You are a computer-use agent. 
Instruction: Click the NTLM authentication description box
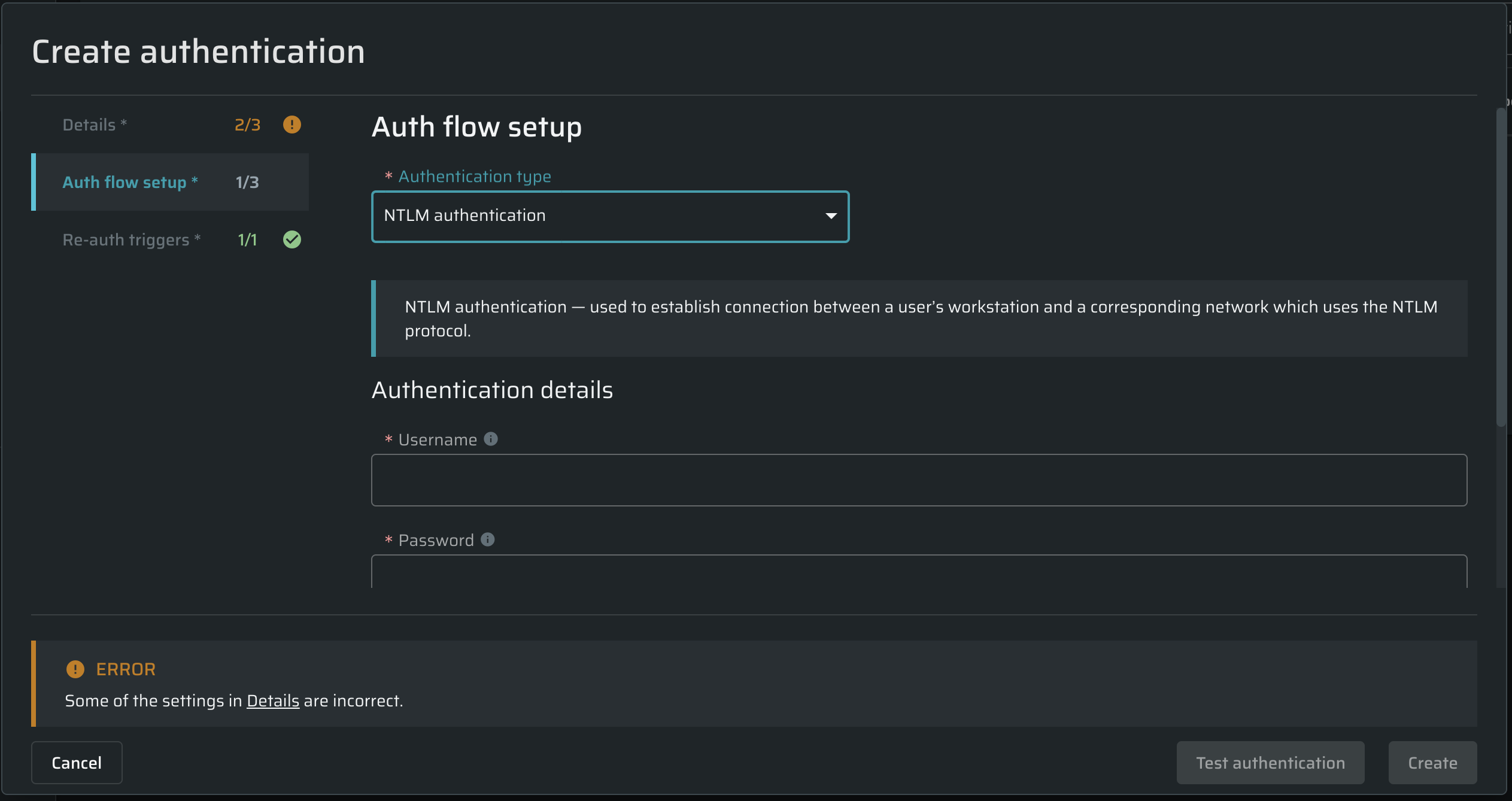point(921,318)
